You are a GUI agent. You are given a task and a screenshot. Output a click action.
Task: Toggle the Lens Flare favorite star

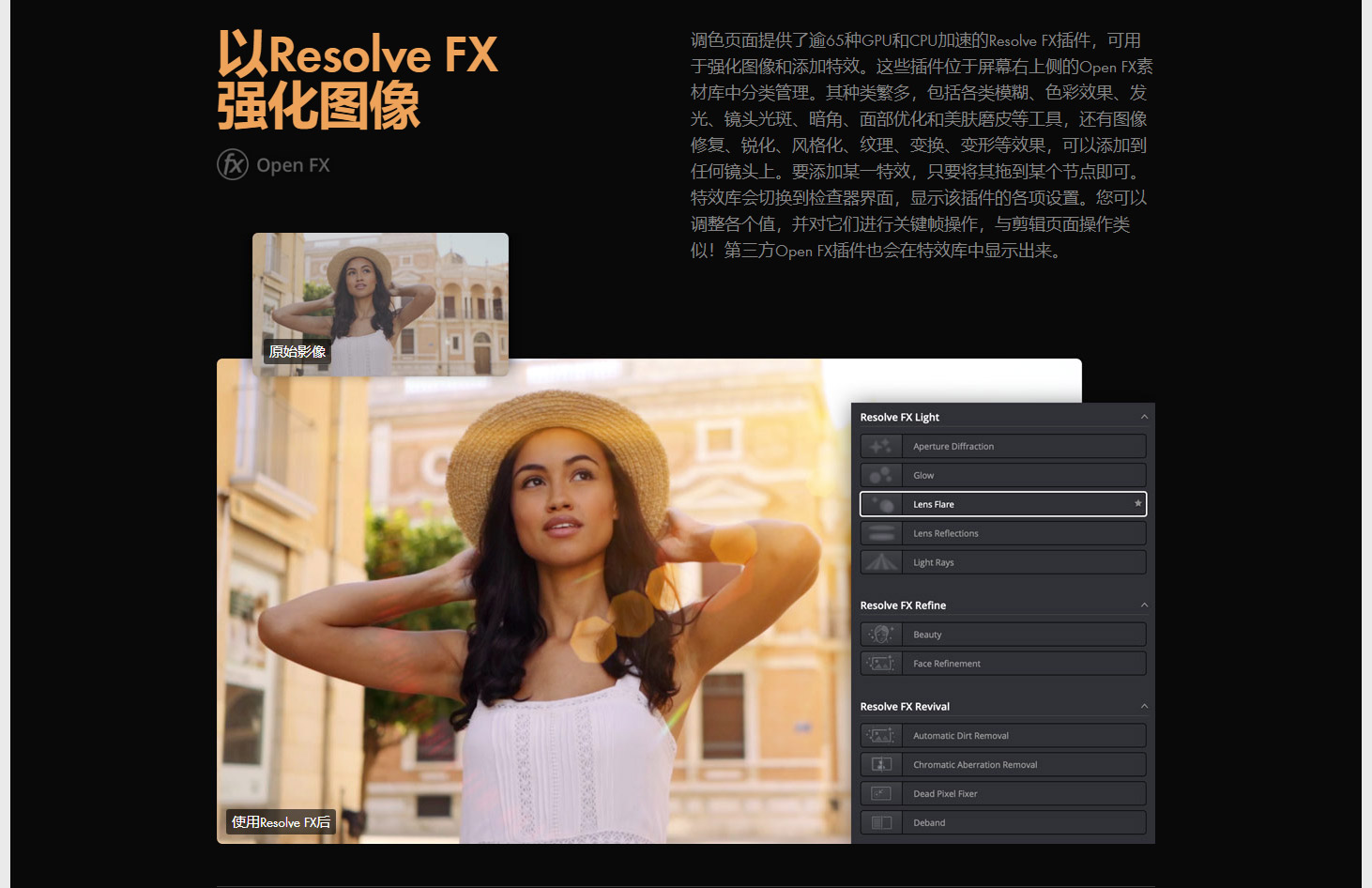coord(1137,504)
